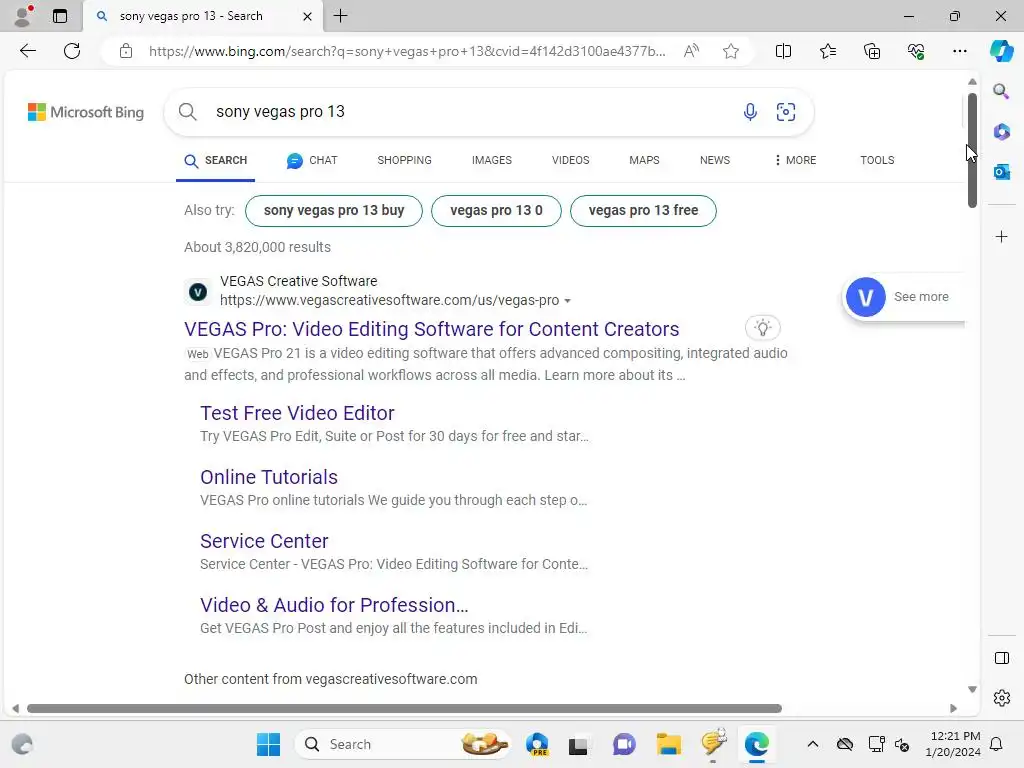Add this page to favorites star
Image resolution: width=1024 pixels, height=768 pixels.
(x=731, y=51)
